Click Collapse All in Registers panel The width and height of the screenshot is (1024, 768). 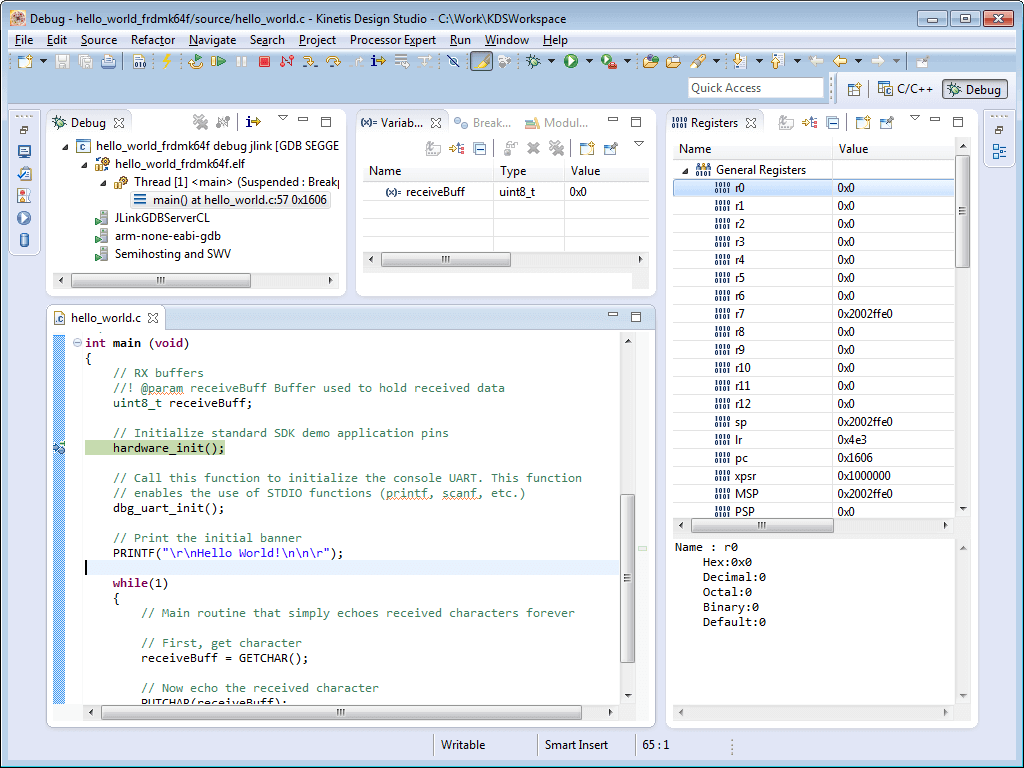tap(832, 123)
